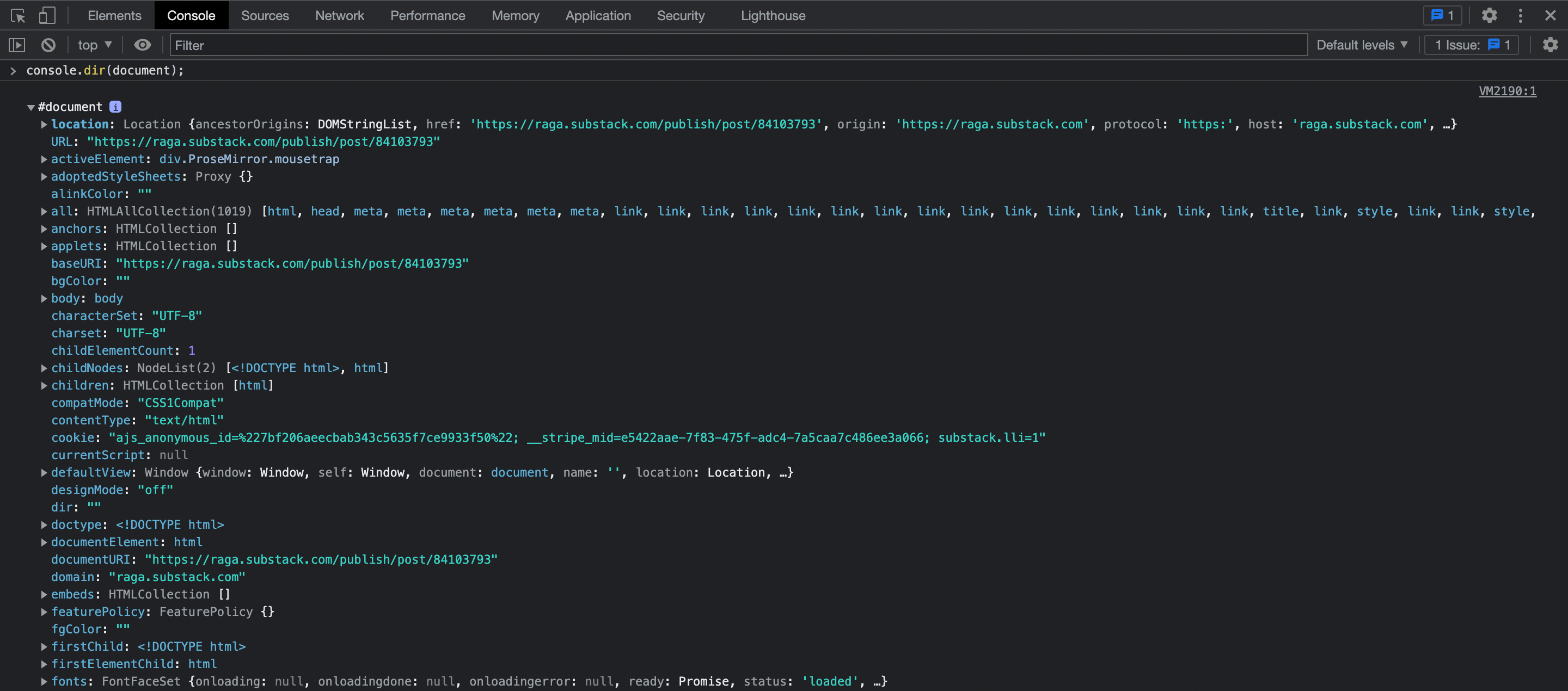Create a live expression with eye icon

[143, 45]
